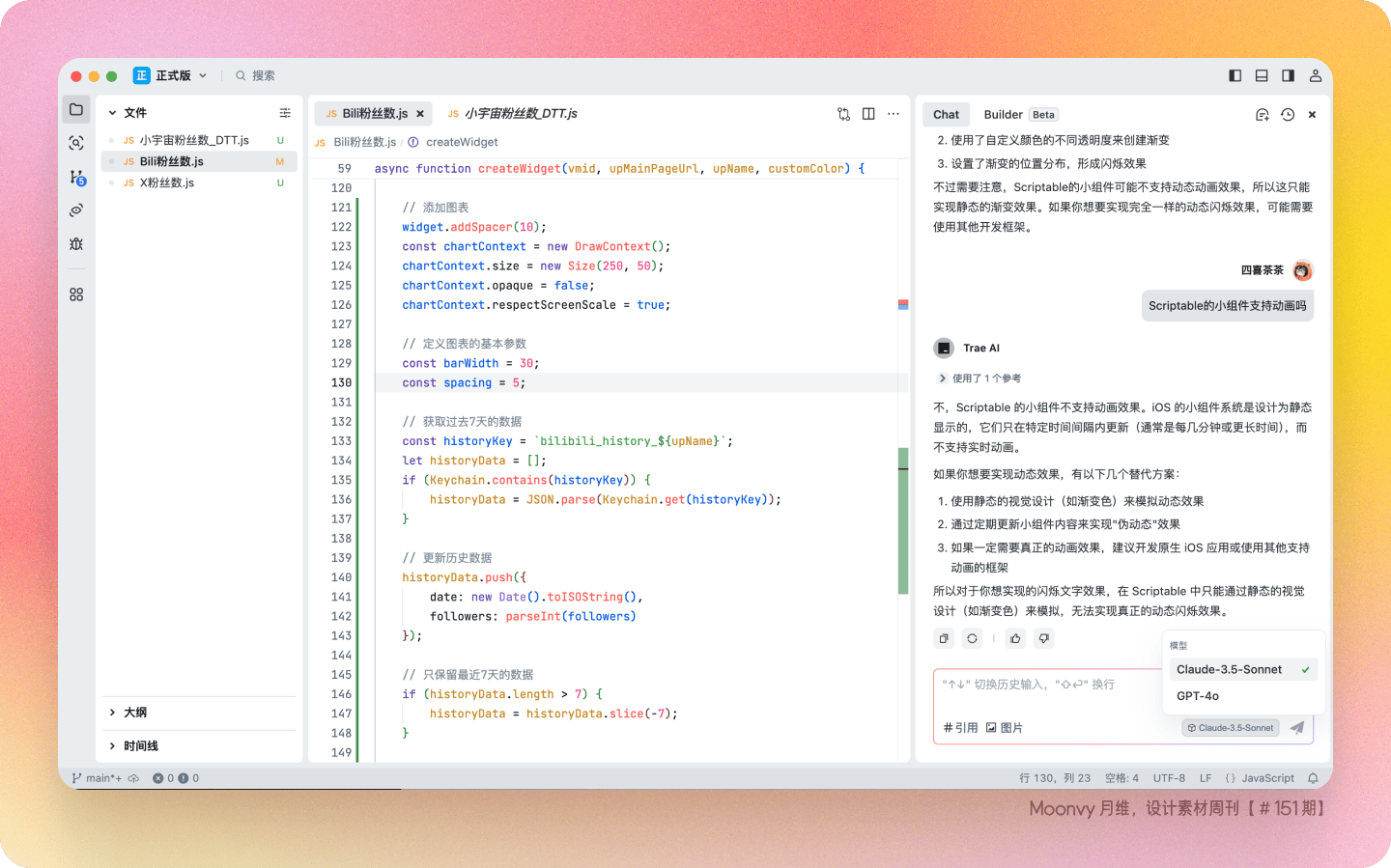Click the #引用 reference button

click(960, 728)
